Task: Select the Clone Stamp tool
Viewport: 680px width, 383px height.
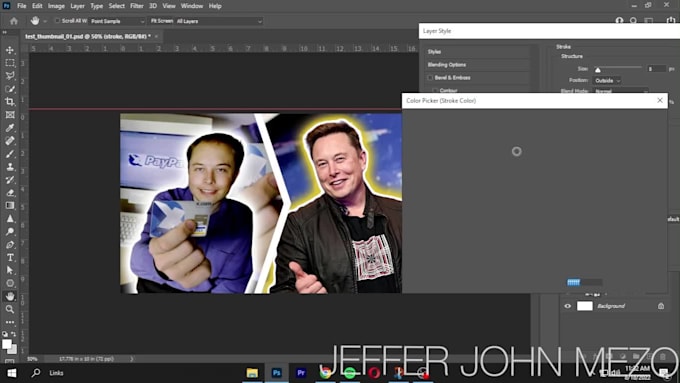Action: pos(10,167)
